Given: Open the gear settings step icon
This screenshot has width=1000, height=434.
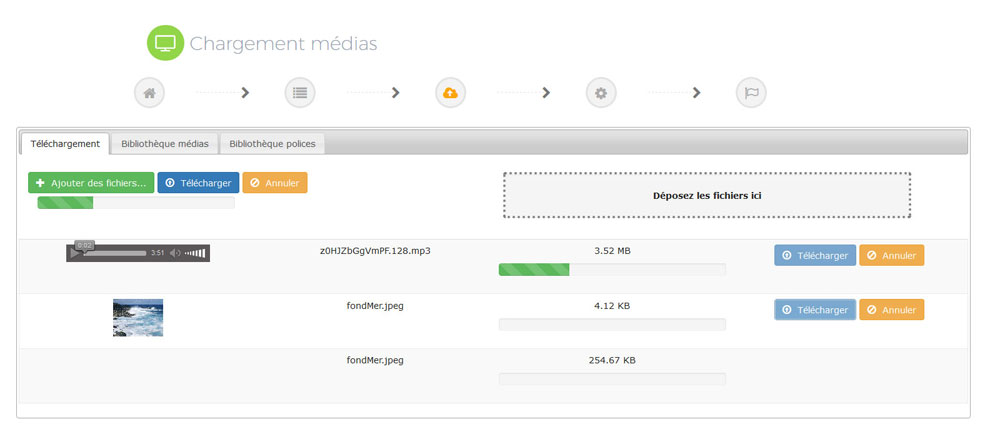Looking at the screenshot, I should [x=601, y=93].
